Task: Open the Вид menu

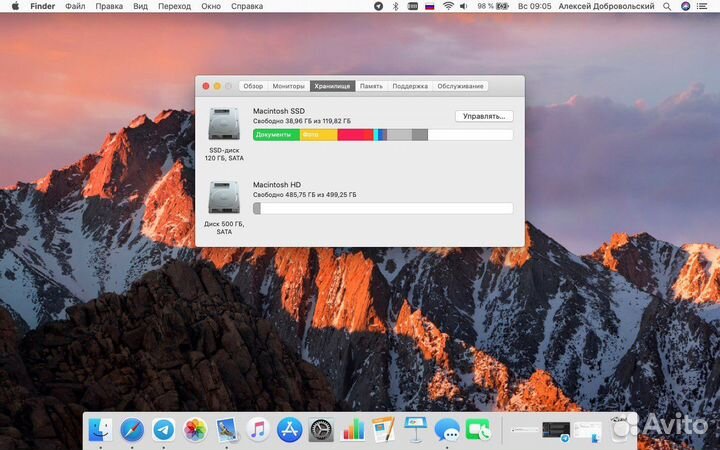Action: coord(141,6)
